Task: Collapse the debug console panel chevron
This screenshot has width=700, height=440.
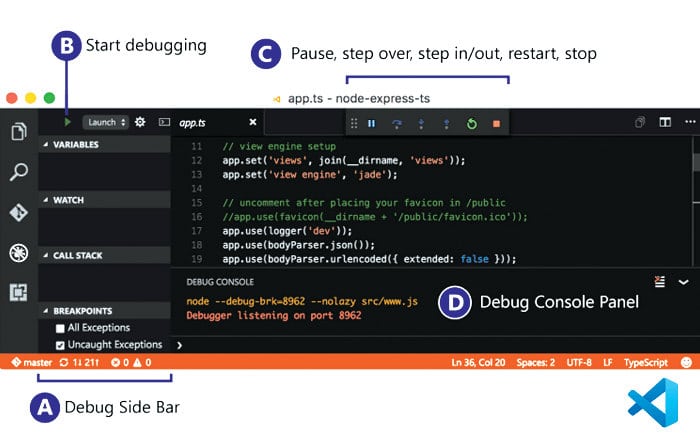Action: tap(683, 282)
